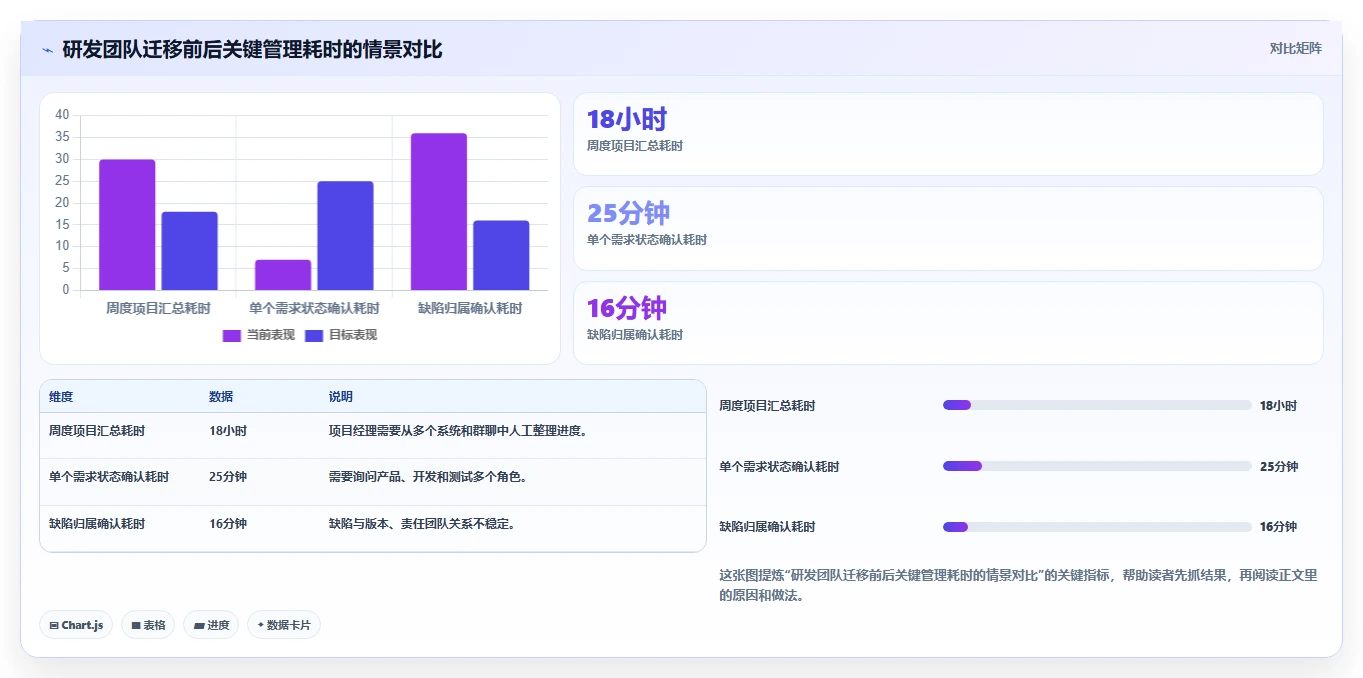Image resolution: width=1363 pixels, height=678 pixels.
Task: Click description 需要询问产品、开发和测试多个角色
Action: pyautogui.click(x=428, y=477)
